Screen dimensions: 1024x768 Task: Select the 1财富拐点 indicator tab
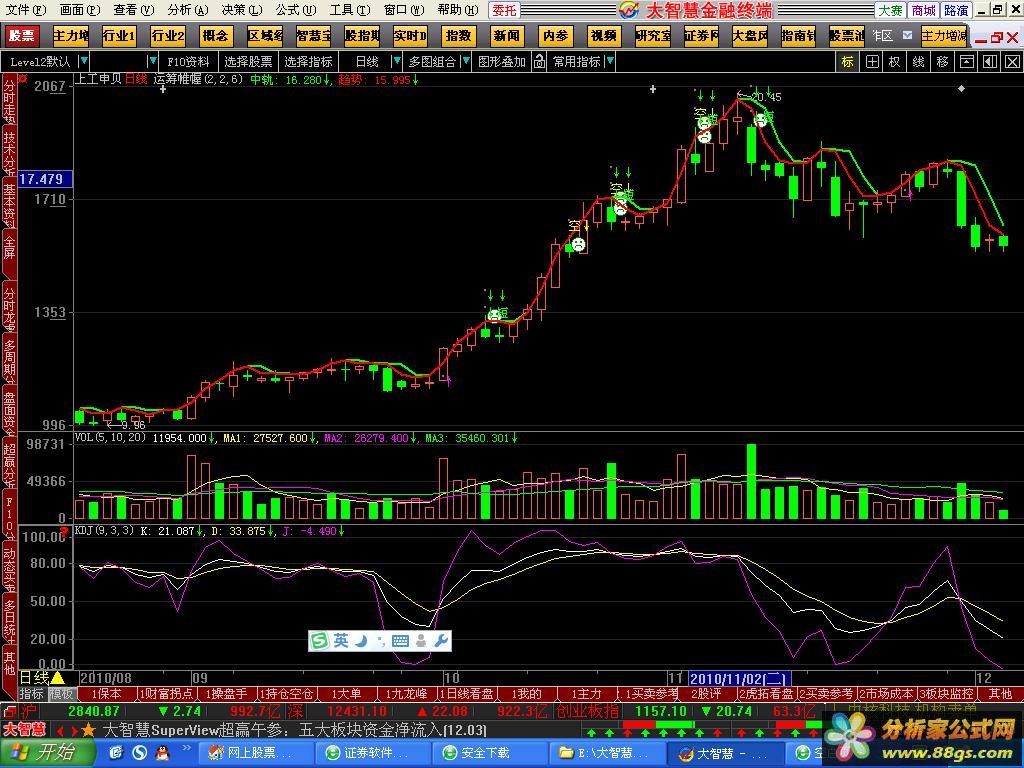click(x=167, y=694)
